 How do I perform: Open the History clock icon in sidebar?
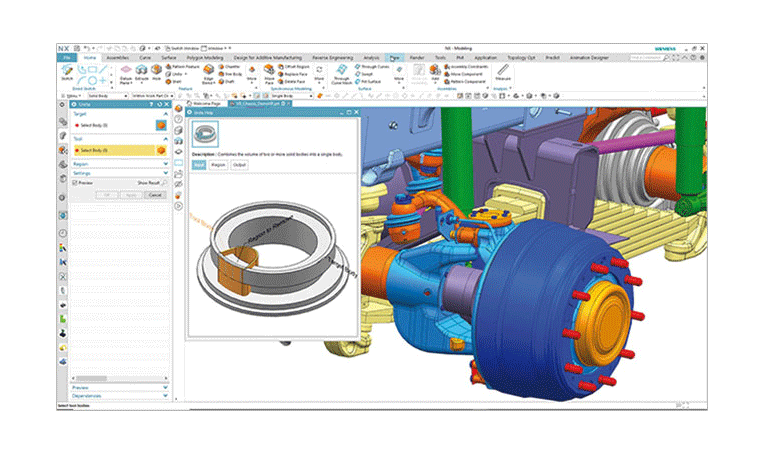pyautogui.click(x=63, y=233)
